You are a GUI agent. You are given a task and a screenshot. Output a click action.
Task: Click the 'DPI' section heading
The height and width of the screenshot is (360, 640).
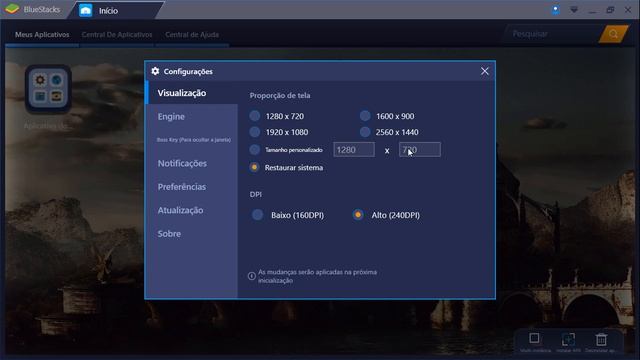point(256,195)
